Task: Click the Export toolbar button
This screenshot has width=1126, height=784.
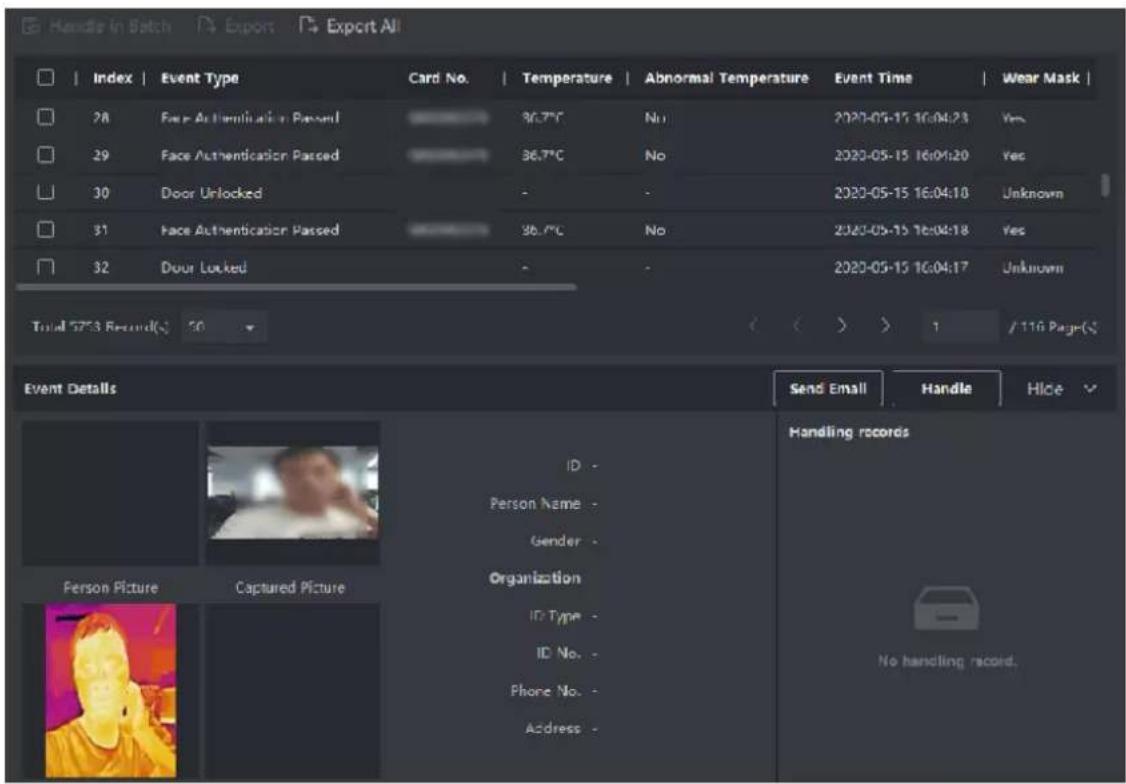Action: point(236,27)
